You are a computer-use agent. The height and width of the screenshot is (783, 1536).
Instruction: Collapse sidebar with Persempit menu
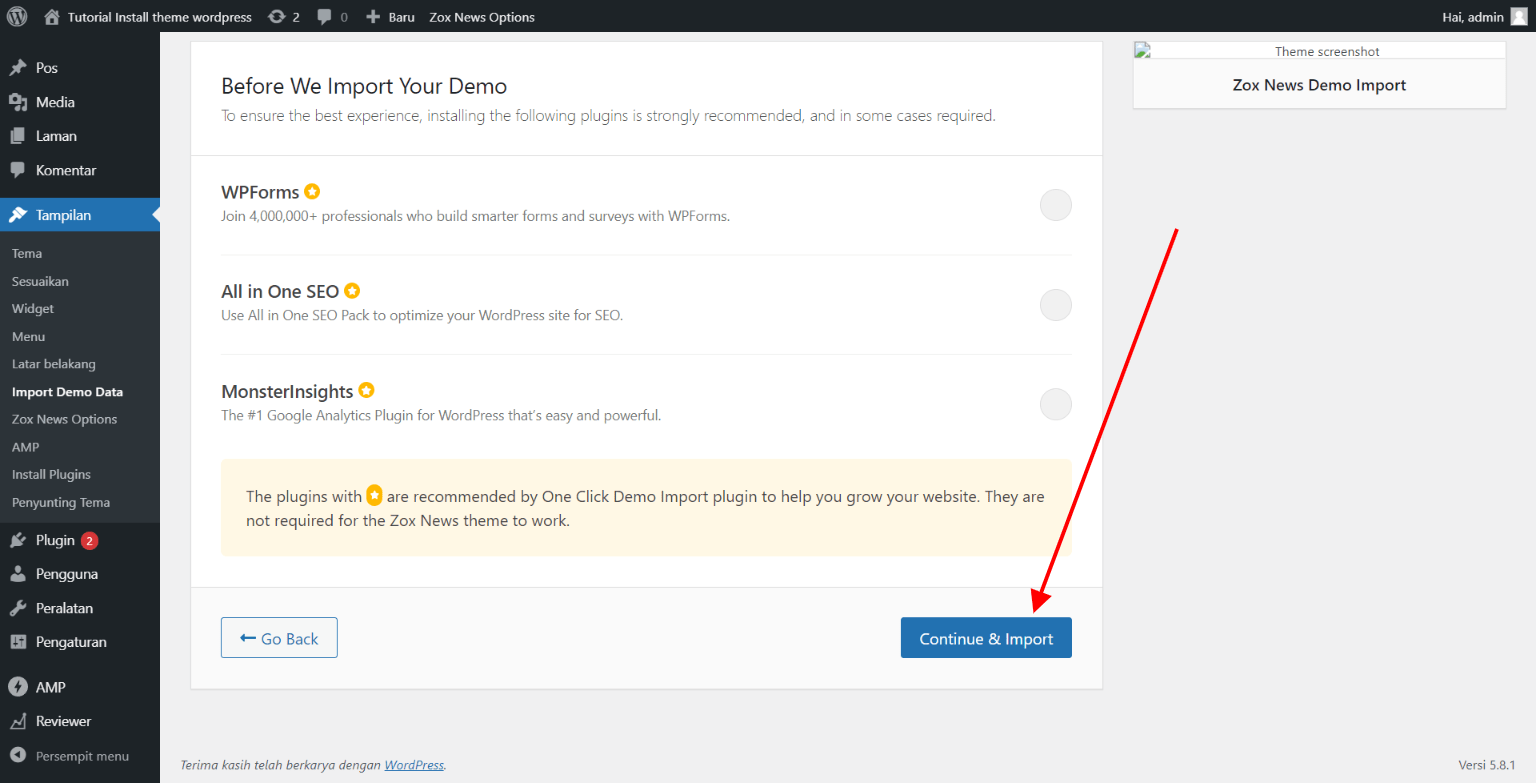[81, 756]
